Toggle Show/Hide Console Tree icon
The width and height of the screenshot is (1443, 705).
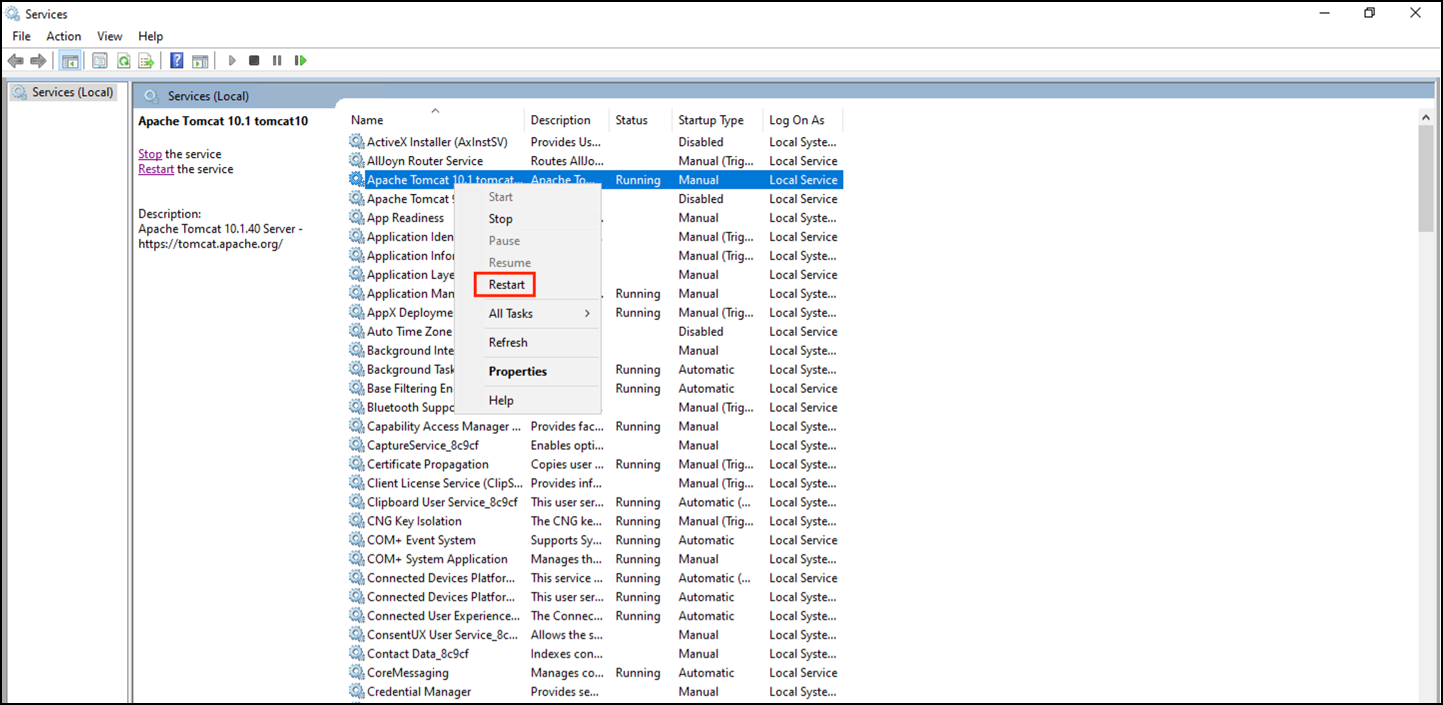(70, 61)
